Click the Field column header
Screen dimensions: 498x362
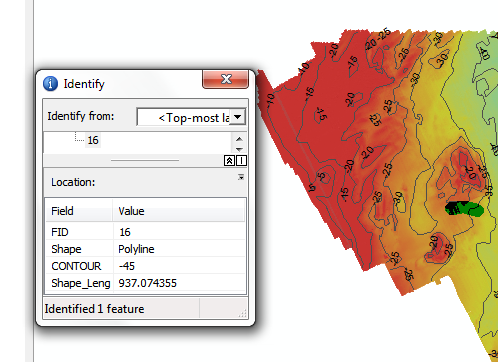tap(79, 211)
